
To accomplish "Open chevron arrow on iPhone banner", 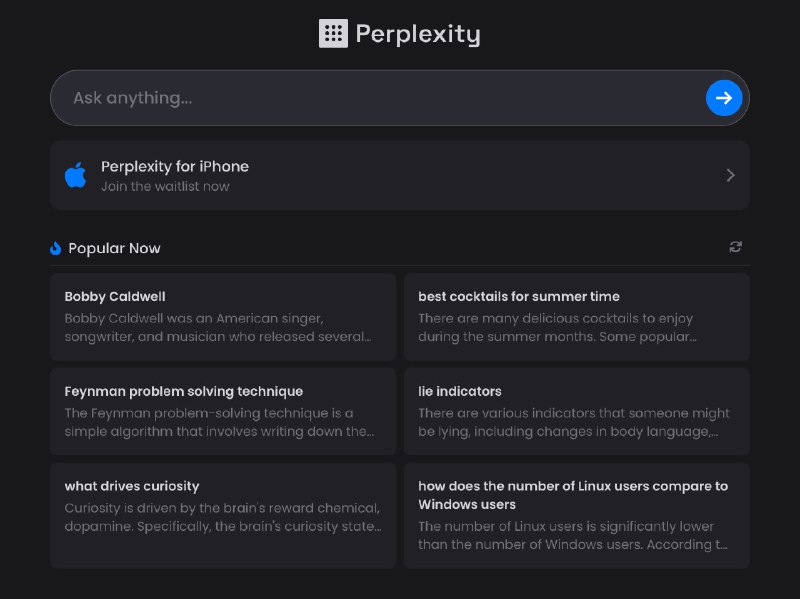I will click(x=730, y=175).
